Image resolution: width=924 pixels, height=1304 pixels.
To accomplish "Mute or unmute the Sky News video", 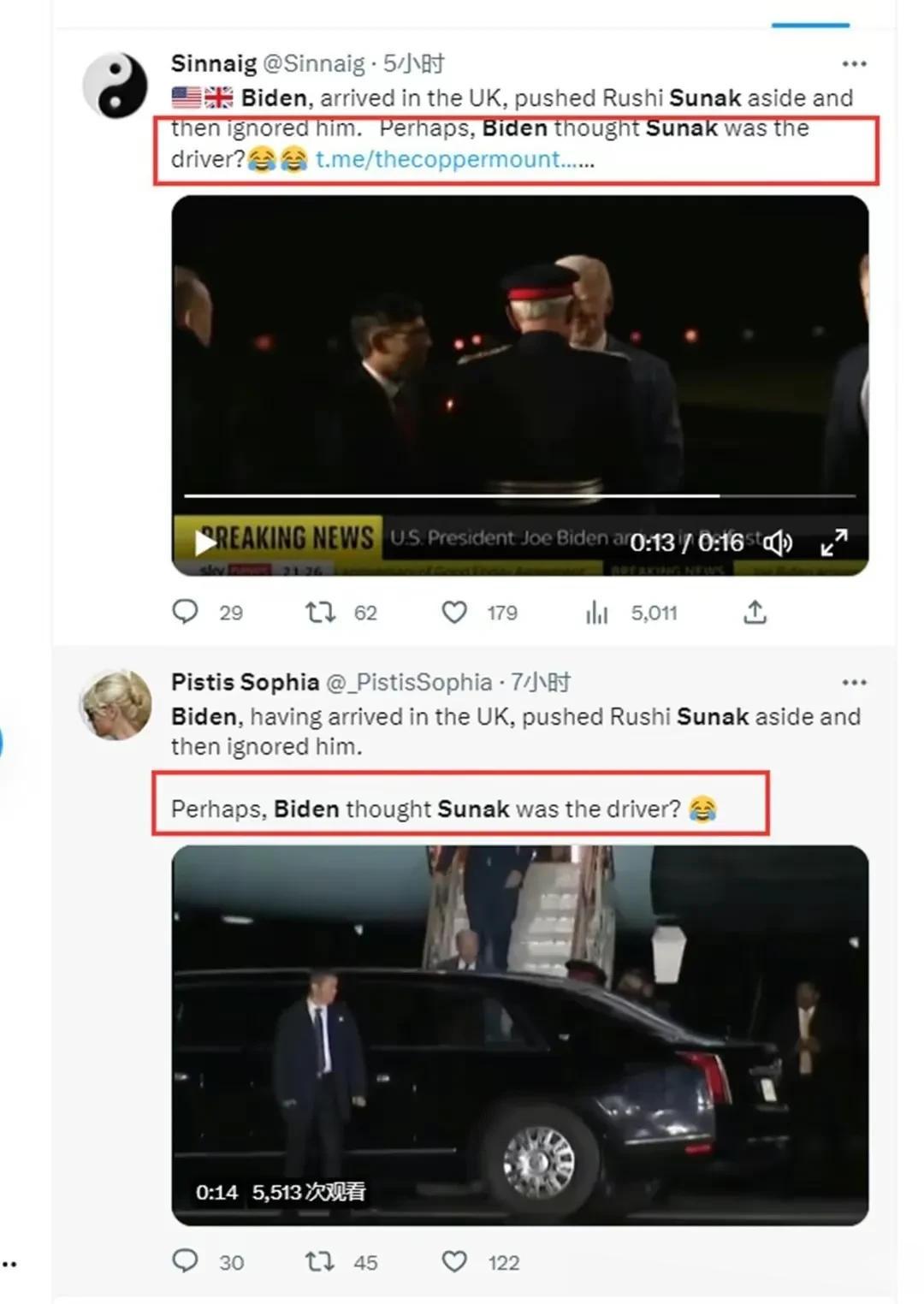I will (778, 542).
